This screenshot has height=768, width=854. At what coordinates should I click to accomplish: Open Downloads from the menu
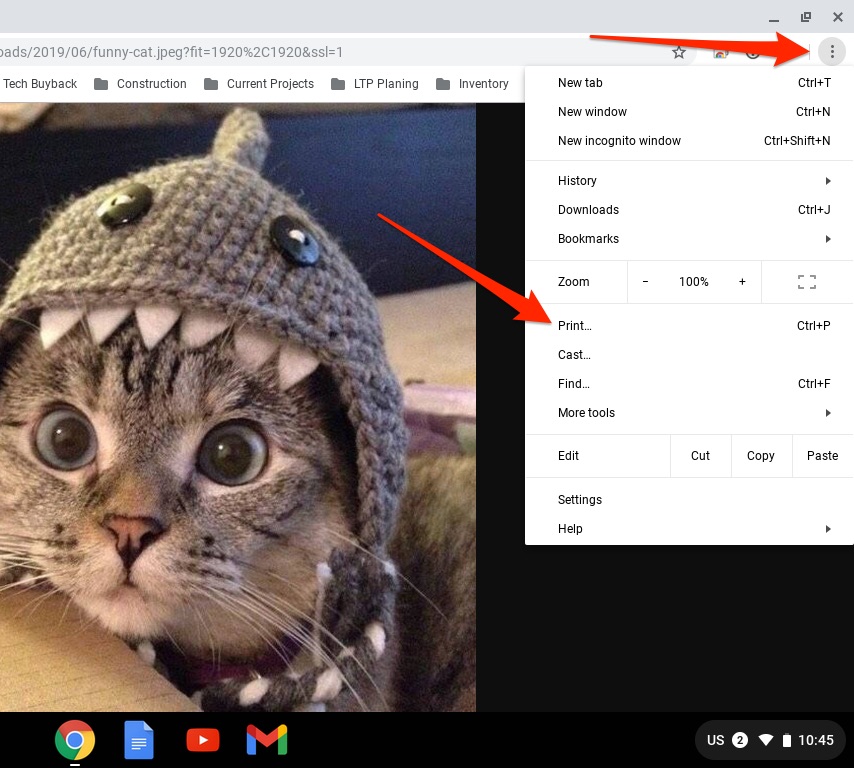689,210
